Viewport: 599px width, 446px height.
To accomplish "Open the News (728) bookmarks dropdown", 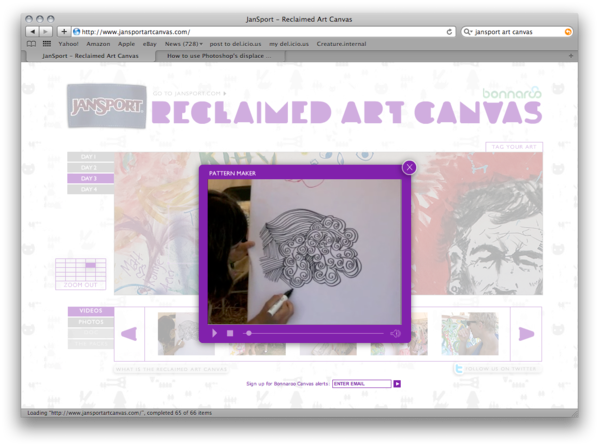I will [x=184, y=44].
